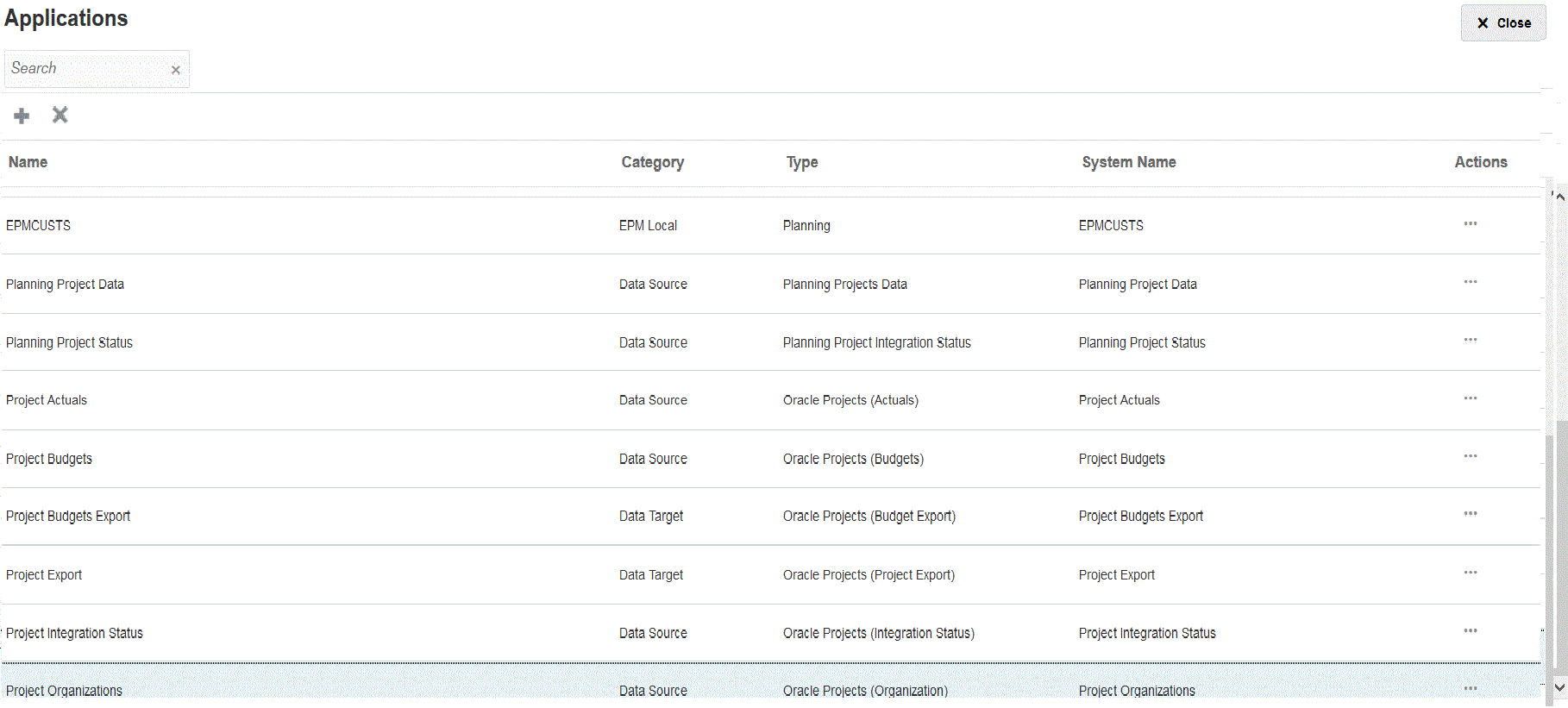1568x708 pixels.
Task: Select the Project Budgets row name
Action: click(49, 459)
